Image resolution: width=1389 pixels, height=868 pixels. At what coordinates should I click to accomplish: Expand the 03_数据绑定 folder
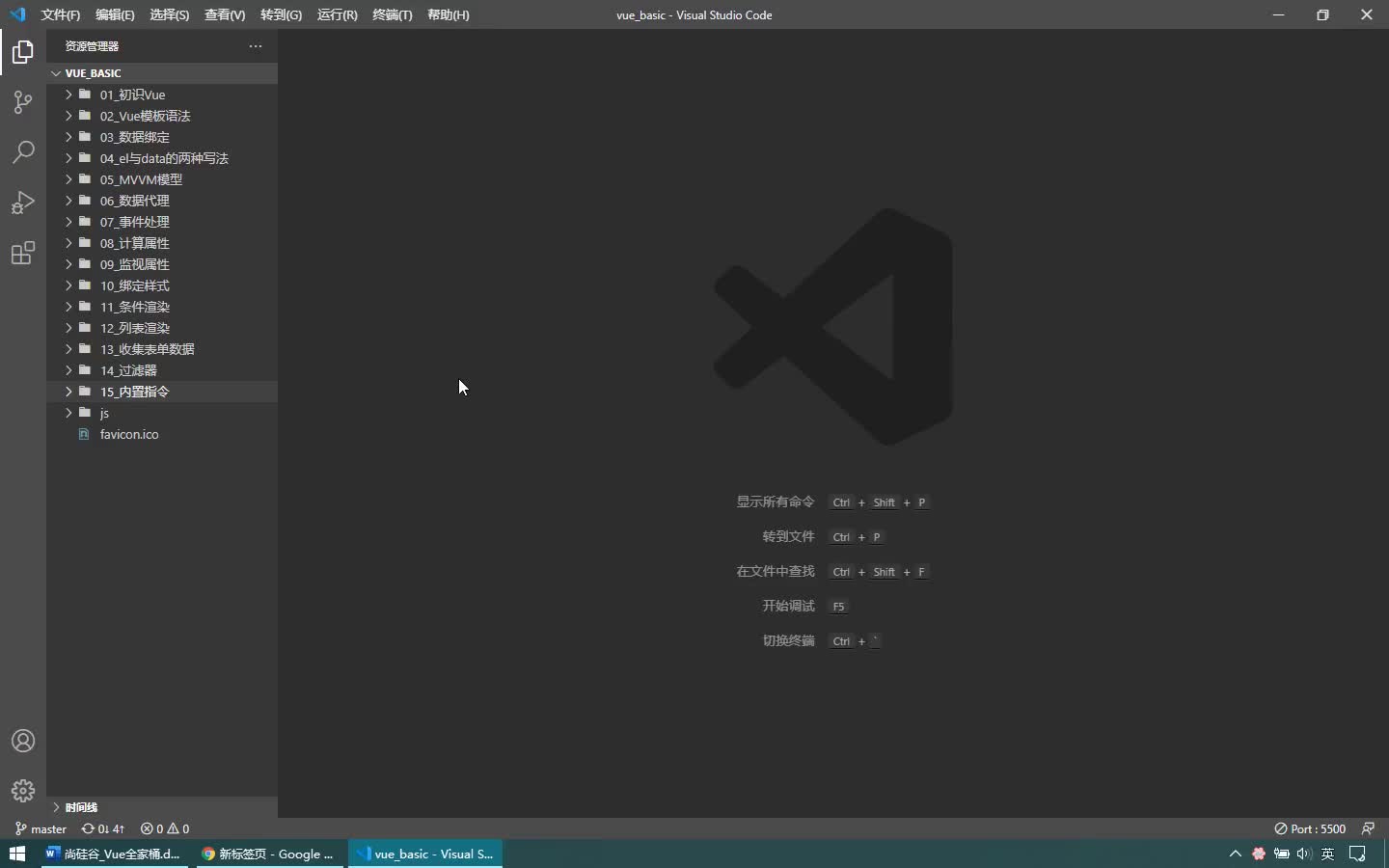(x=162, y=137)
